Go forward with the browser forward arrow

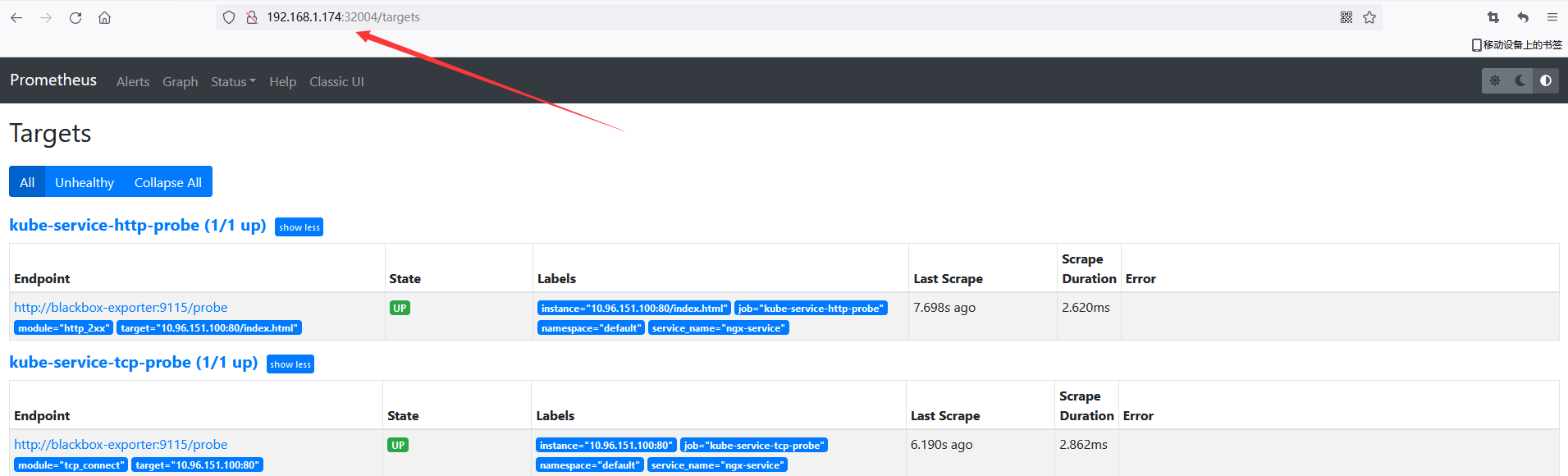tap(46, 17)
